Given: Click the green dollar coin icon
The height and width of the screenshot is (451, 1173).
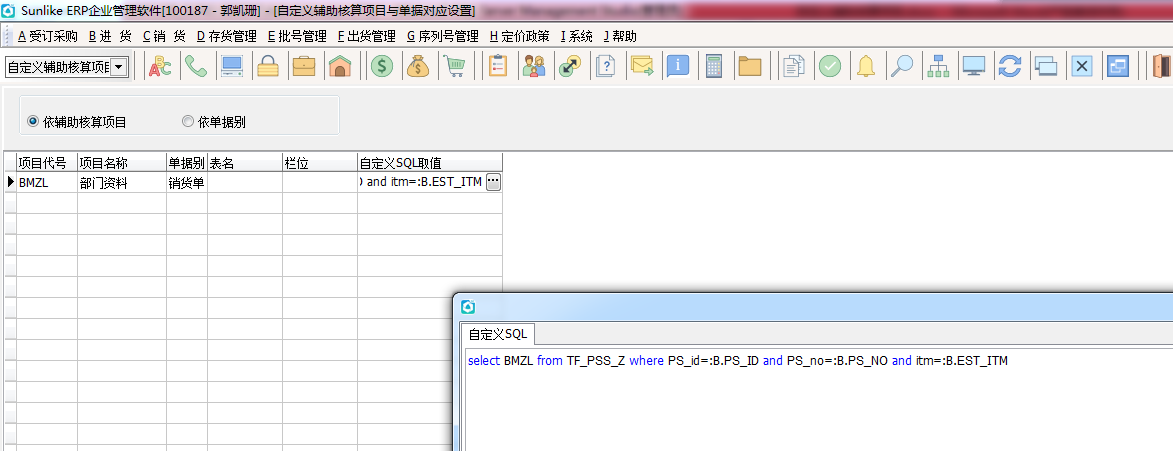Looking at the screenshot, I should click(x=382, y=67).
